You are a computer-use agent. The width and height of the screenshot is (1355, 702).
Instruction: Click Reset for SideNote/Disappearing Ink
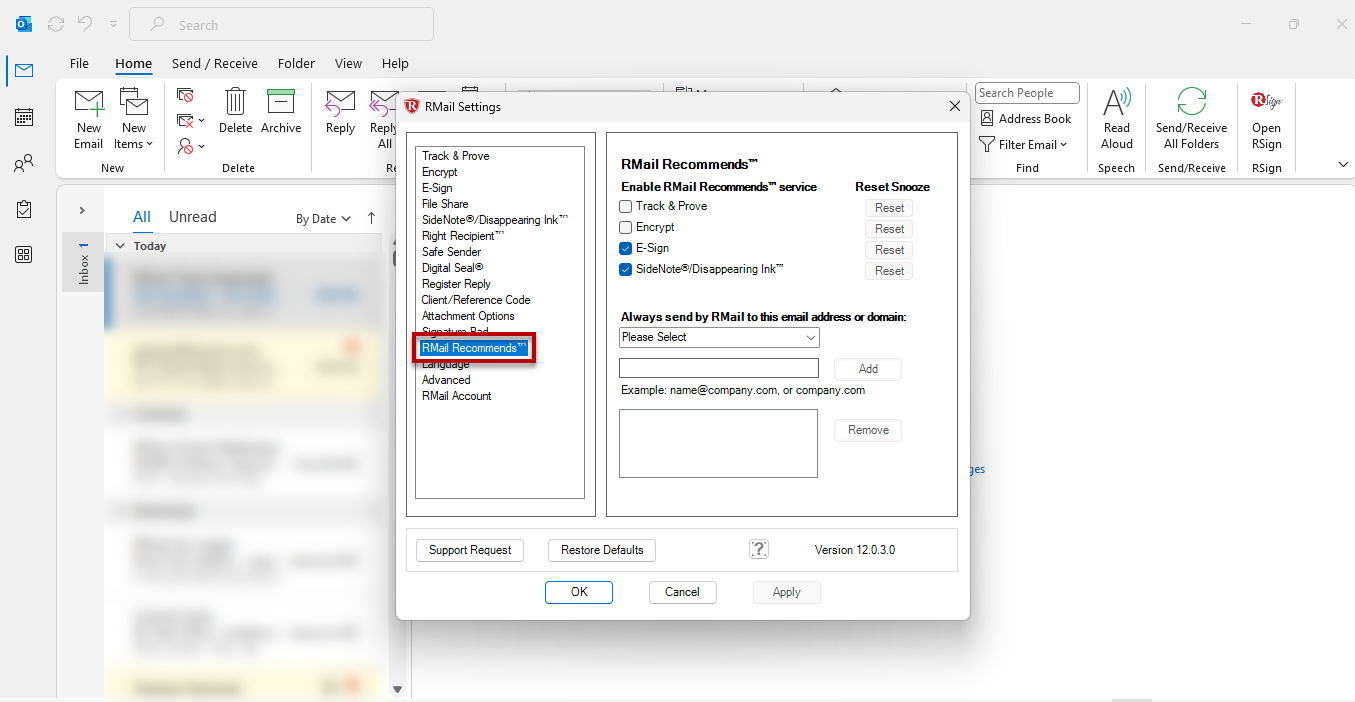tap(889, 271)
